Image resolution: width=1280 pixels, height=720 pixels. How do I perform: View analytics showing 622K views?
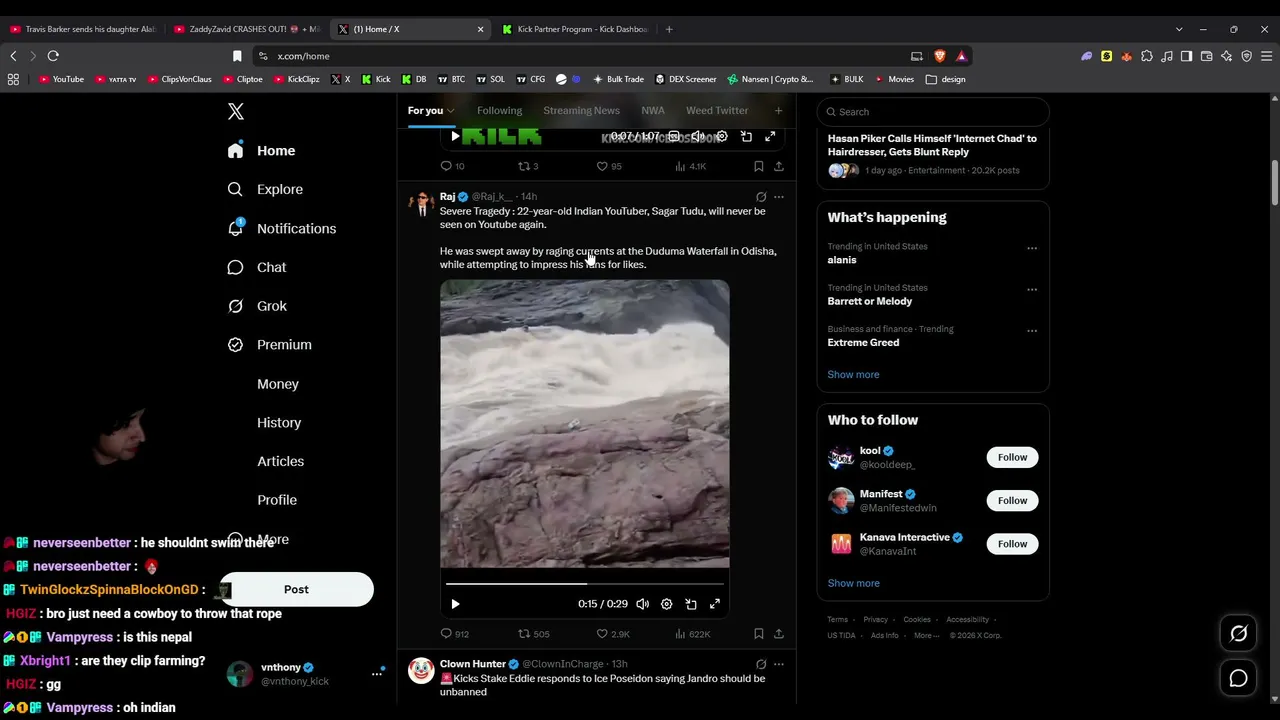click(x=693, y=634)
